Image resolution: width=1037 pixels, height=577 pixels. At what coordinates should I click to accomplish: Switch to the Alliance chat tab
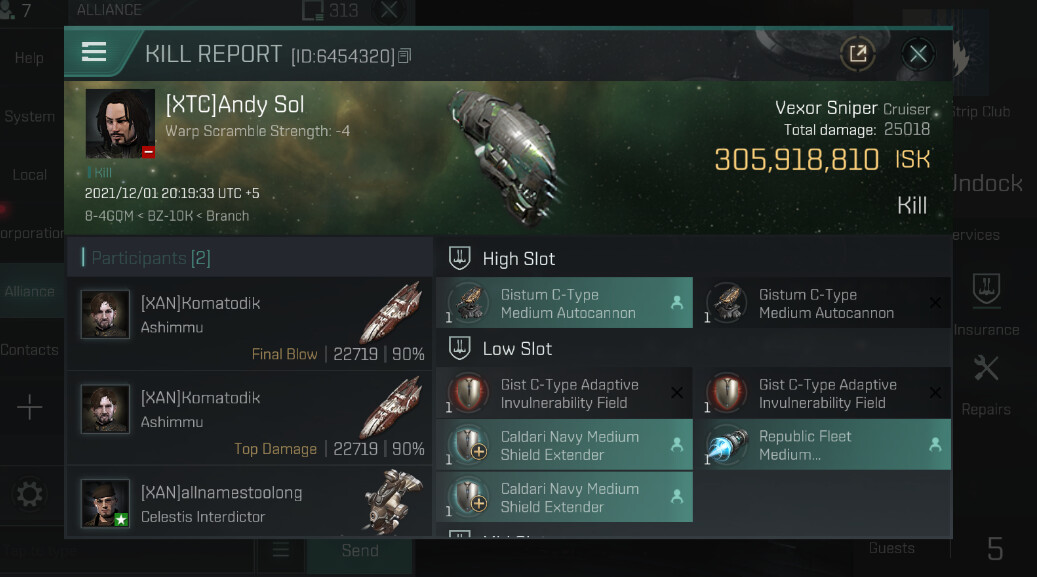[x=30, y=291]
